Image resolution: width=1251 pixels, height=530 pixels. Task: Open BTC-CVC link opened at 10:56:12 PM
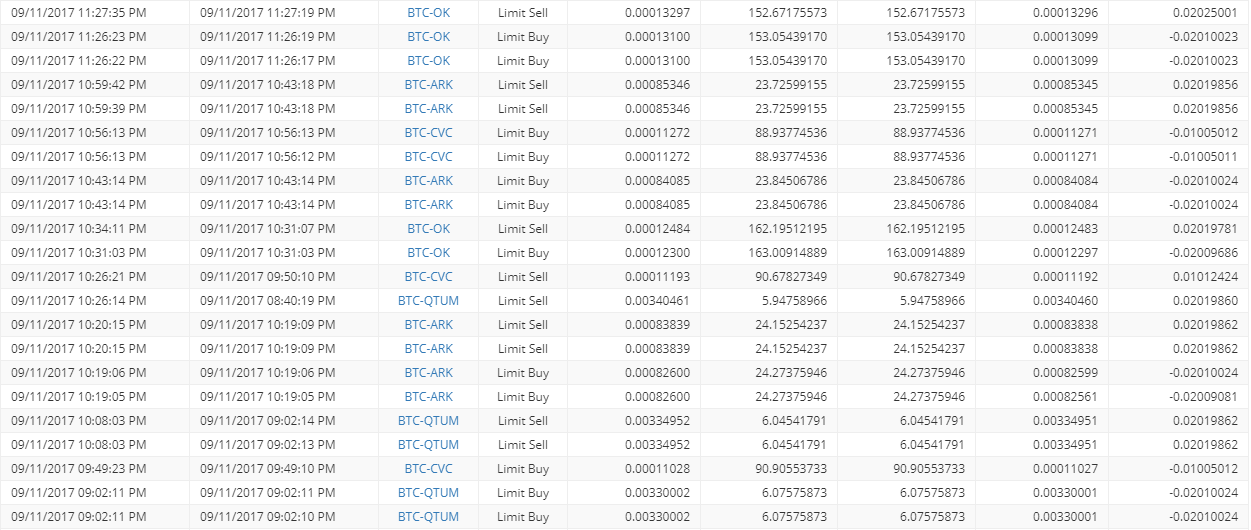click(428, 157)
